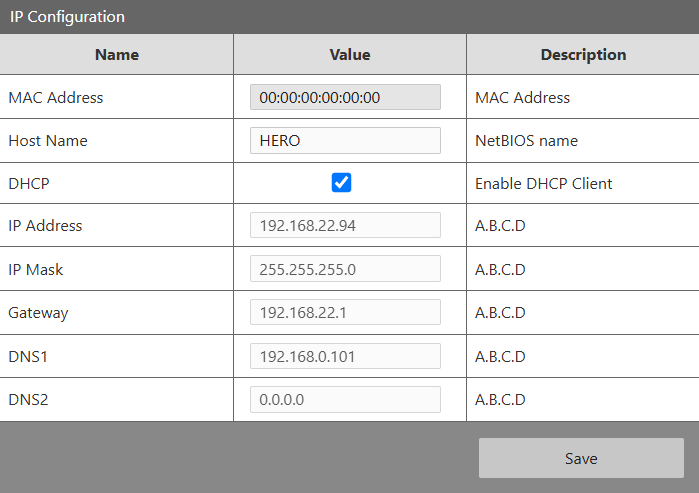
Task: Select the Gateway value field
Action: pyautogui.click(x=345, y=313)
